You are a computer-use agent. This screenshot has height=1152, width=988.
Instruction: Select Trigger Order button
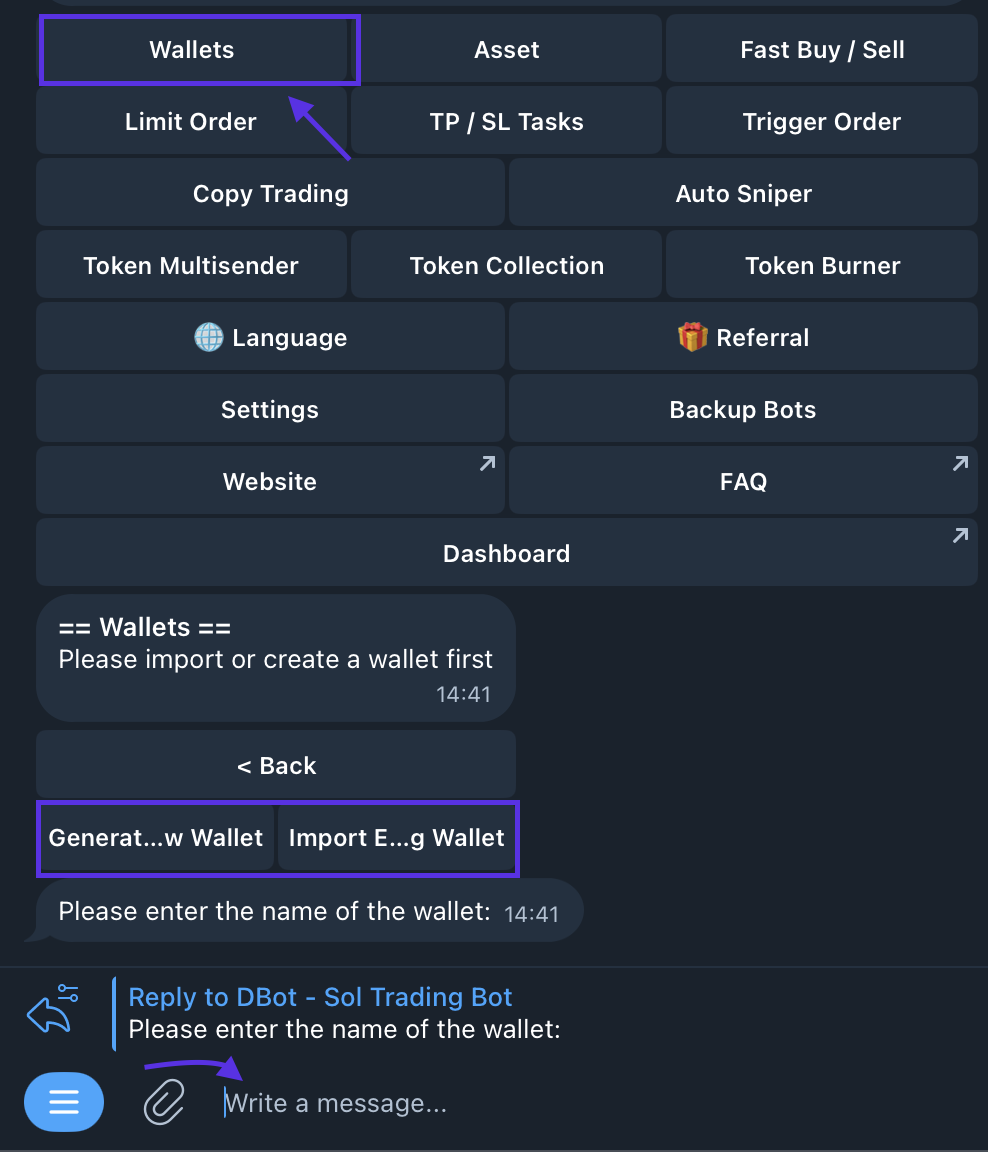tap(822, 122)
